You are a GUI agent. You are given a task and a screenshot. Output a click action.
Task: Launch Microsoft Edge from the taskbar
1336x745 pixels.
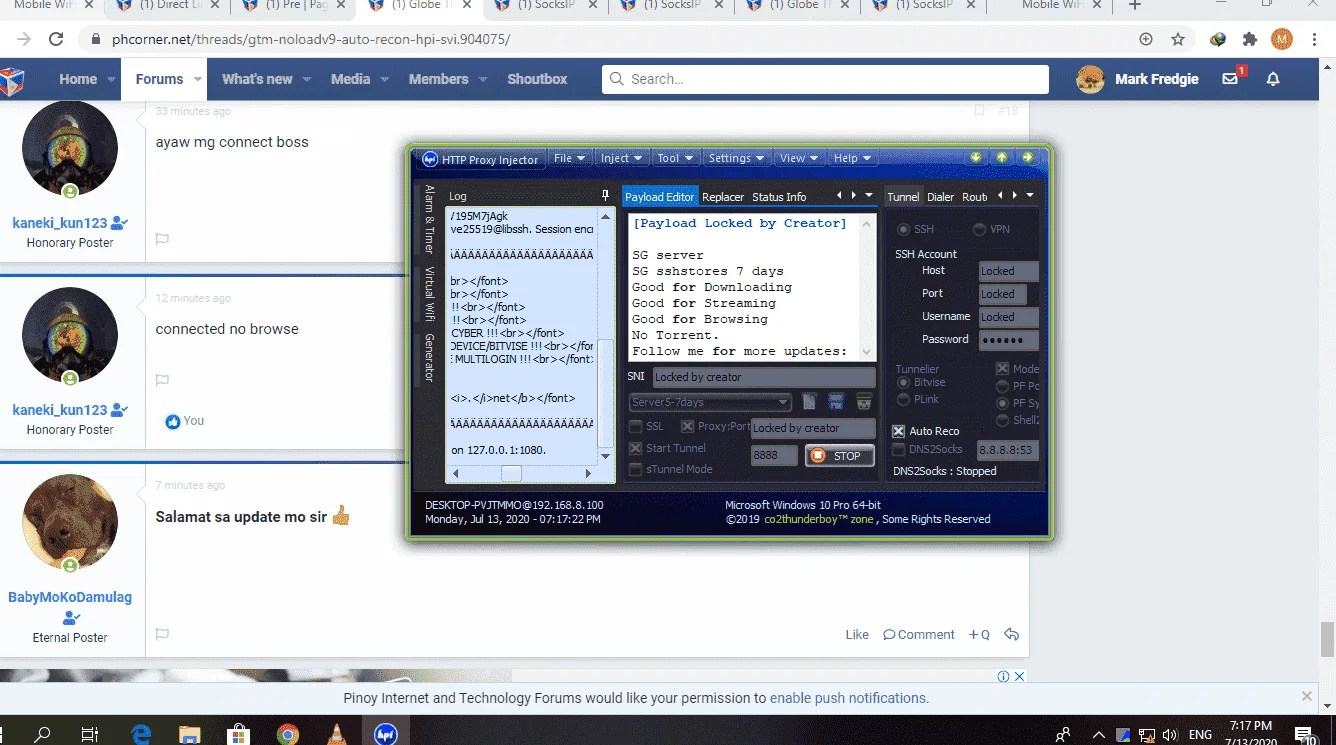point(140,734)
